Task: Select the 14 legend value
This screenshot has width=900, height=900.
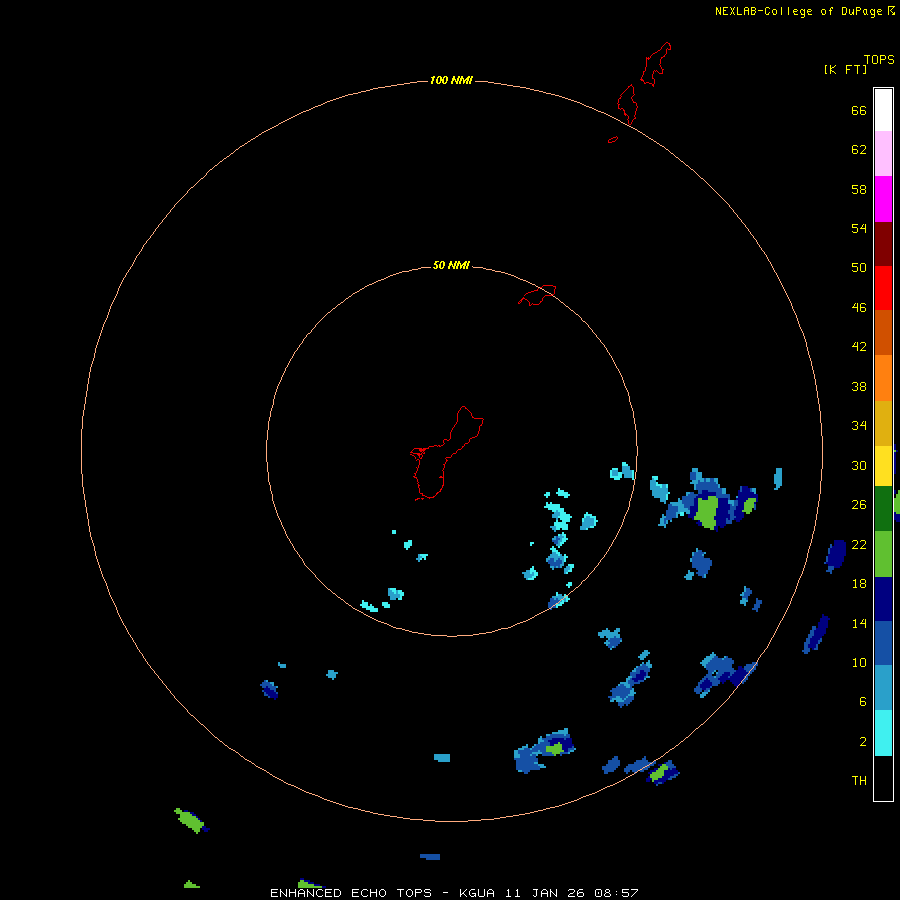Action: 859,623
